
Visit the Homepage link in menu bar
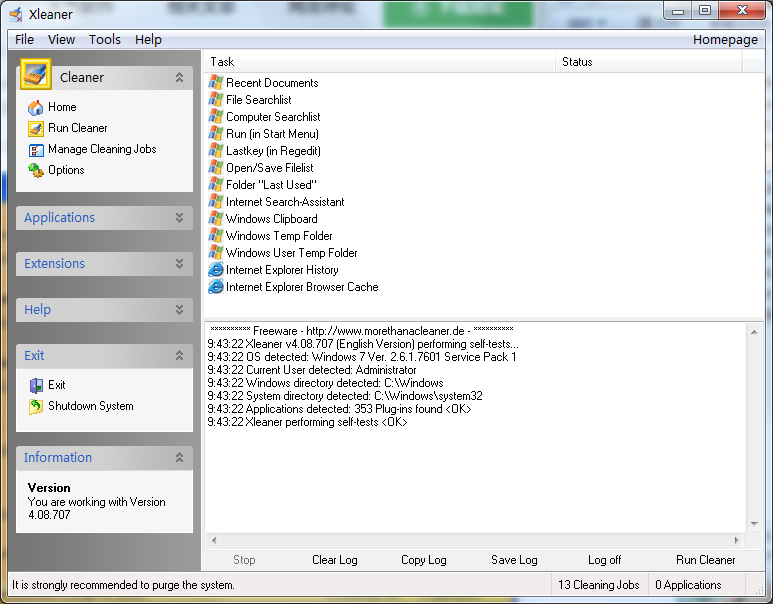coord(725,39)
